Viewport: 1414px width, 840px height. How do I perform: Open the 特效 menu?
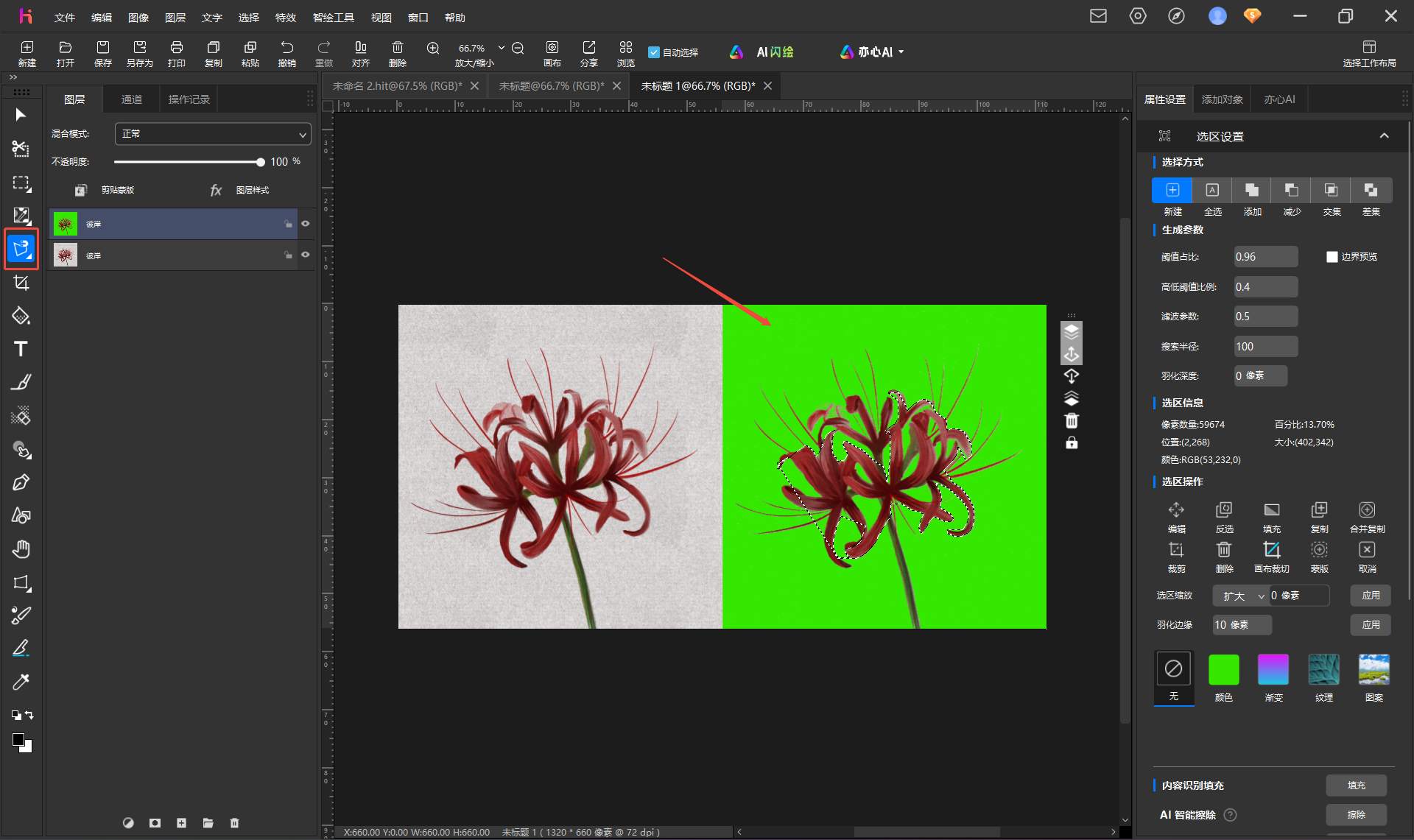tap(285, 17)
